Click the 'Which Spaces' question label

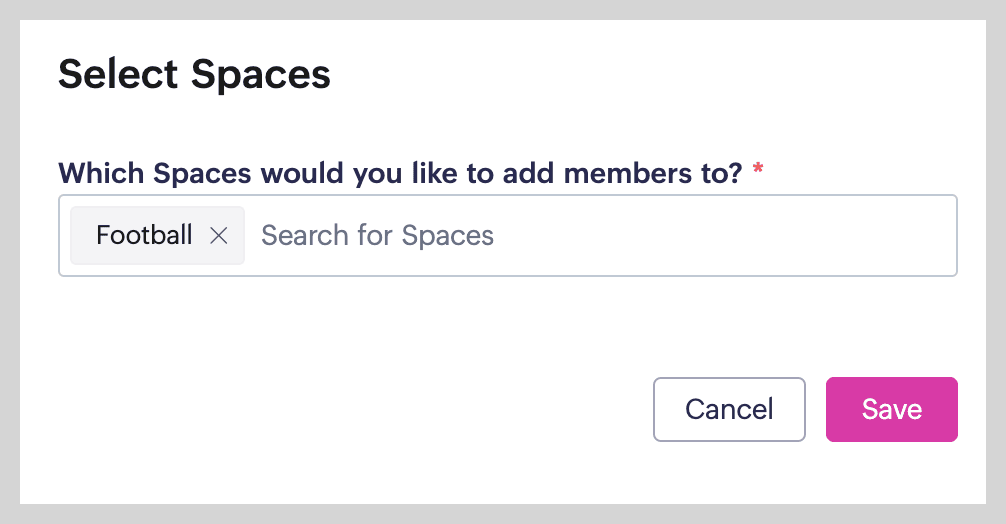click(x=400, y=173)
